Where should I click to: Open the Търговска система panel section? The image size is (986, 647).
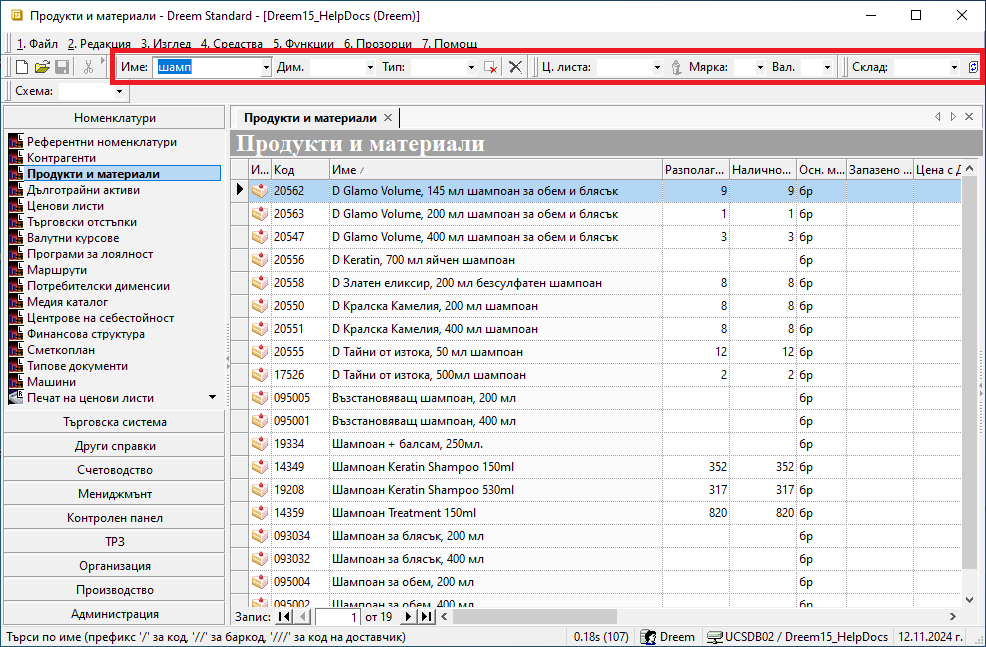[x=114, y=422]
